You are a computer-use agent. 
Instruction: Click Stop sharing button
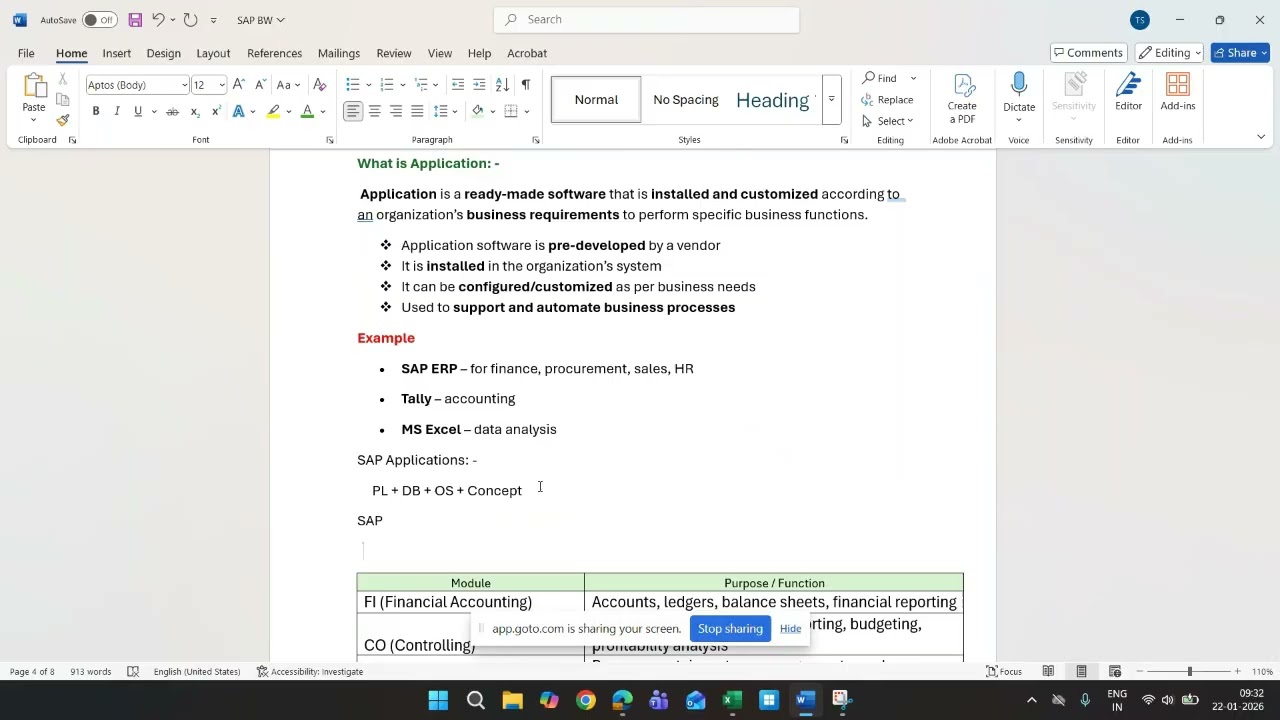[730, 629]
